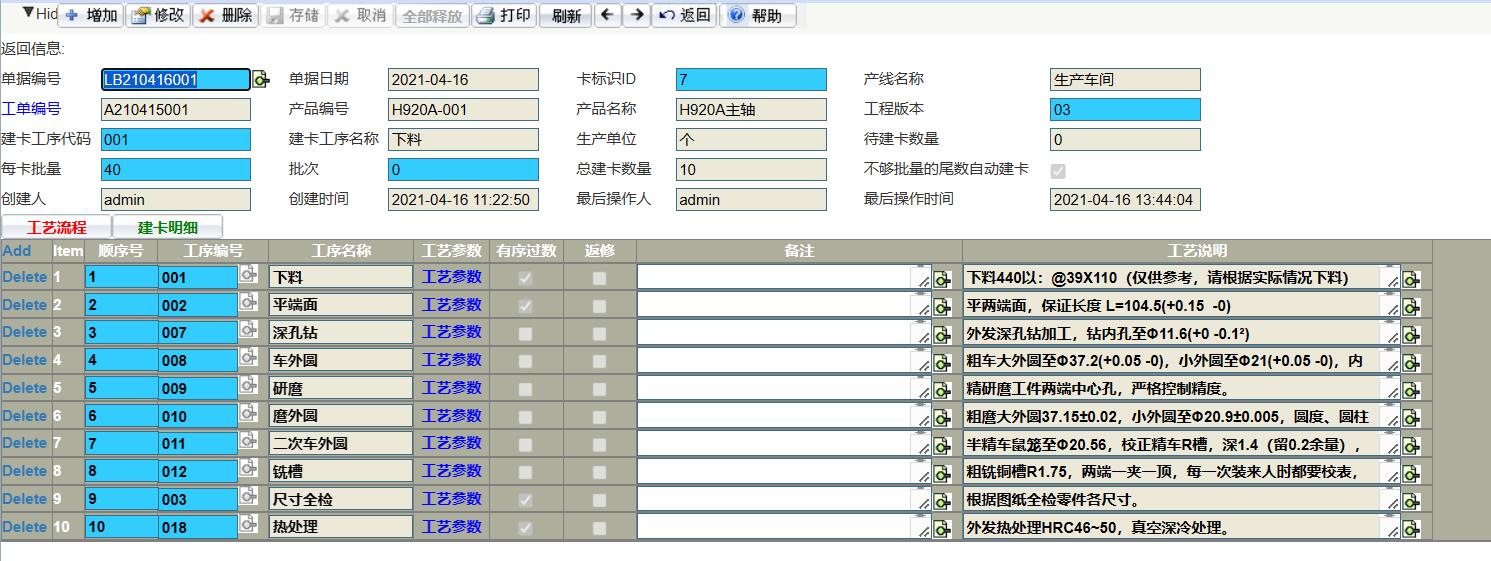Toggle 有序过数 checkbox for 下料 row
Image resolution: width=1491 pixels, height=561 pixels.
pyautogui.click(x=525, y=278)
